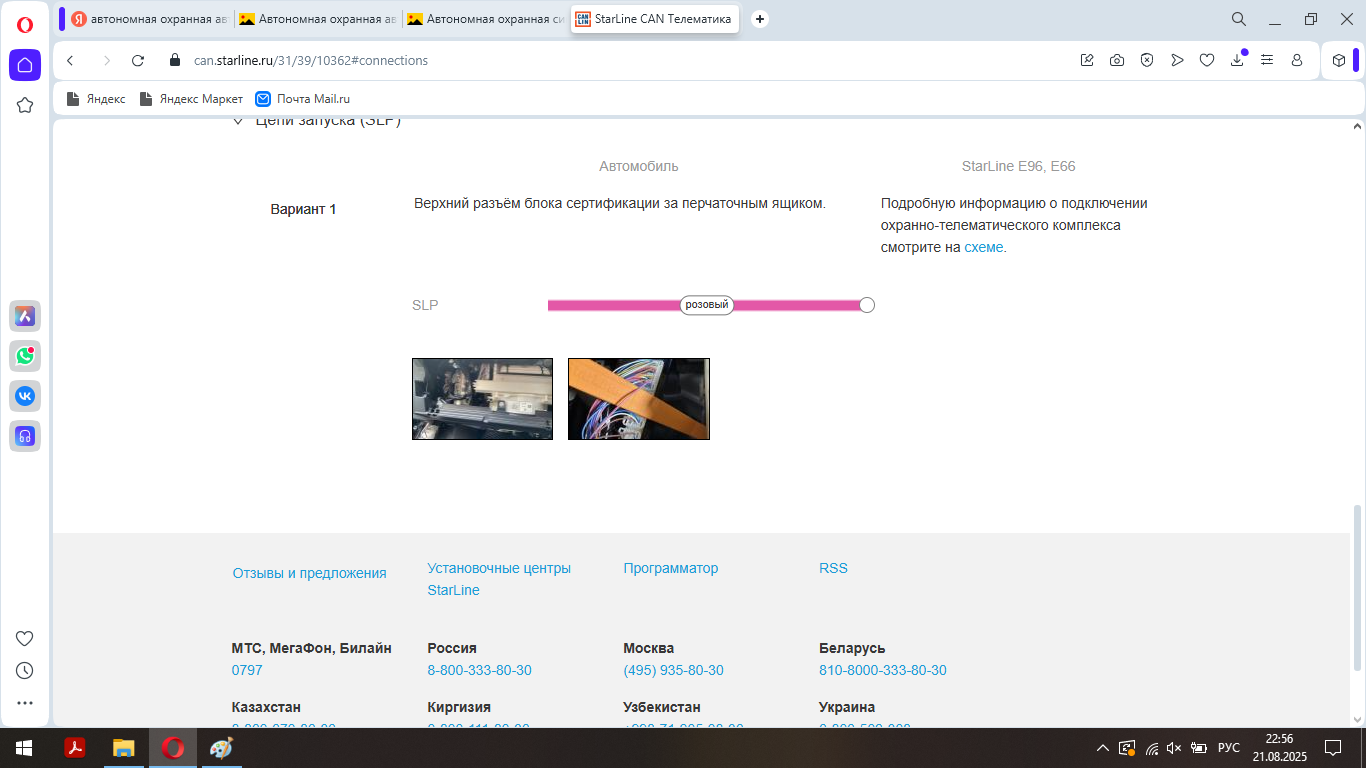Screen dimensions: 1366x768
Task: Open Paint from the taskbar
Action: point(221,748)
